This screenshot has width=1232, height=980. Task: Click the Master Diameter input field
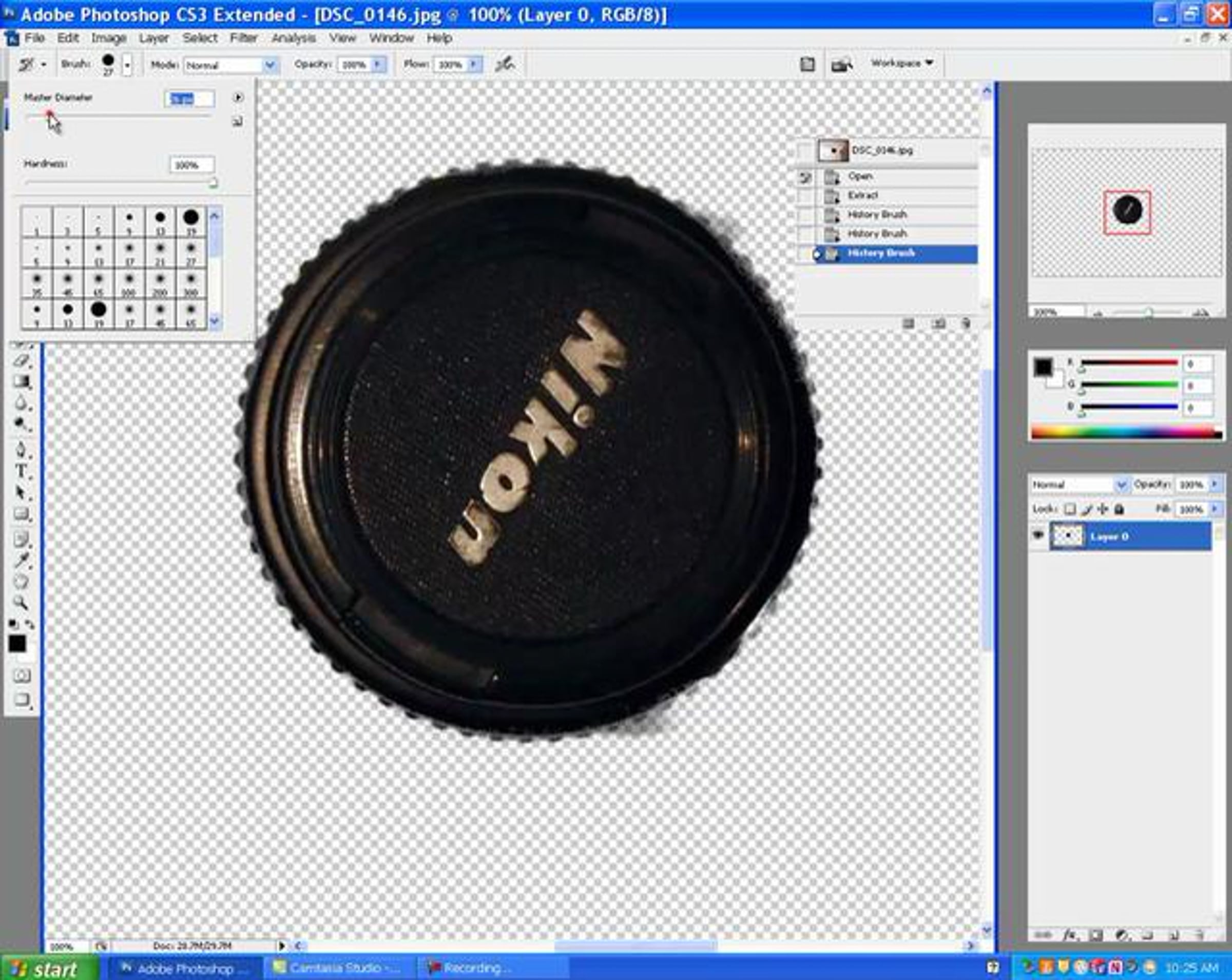click(x=190, y=99)
